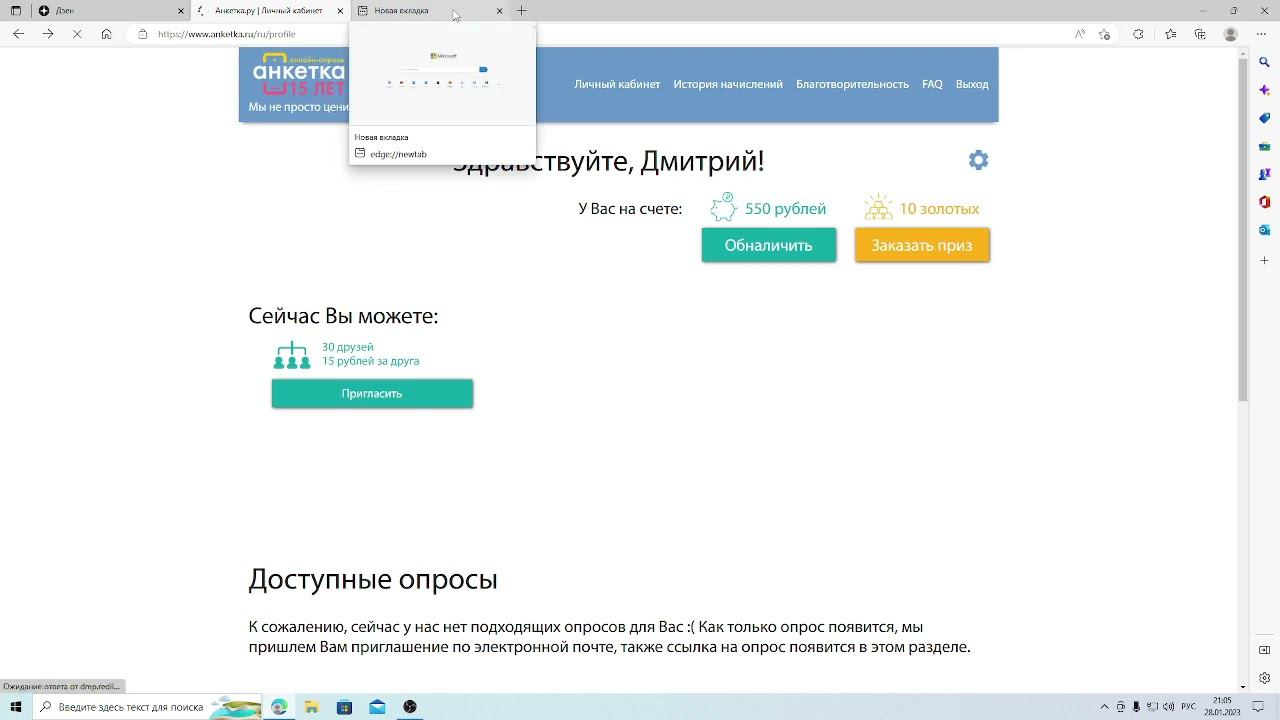Open the Favorites list
1280x720 pixels.
pos(1171,34)
